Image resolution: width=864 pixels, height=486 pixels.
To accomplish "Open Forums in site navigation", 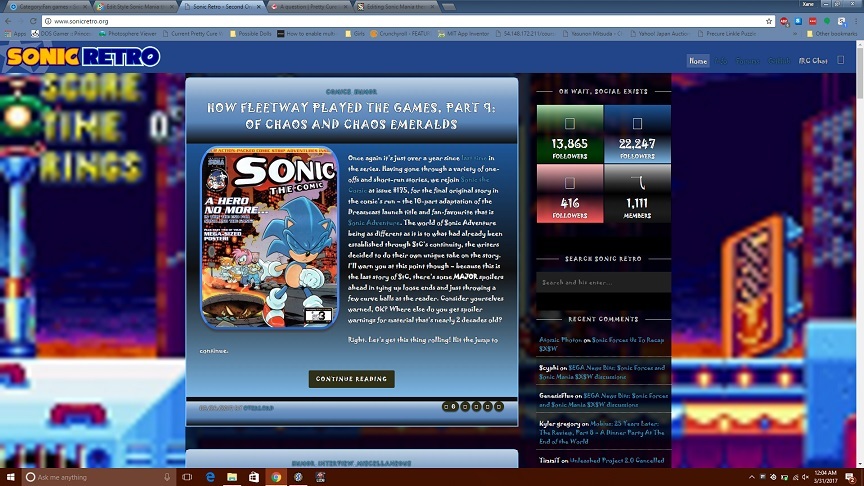I will tap(747, 61).
